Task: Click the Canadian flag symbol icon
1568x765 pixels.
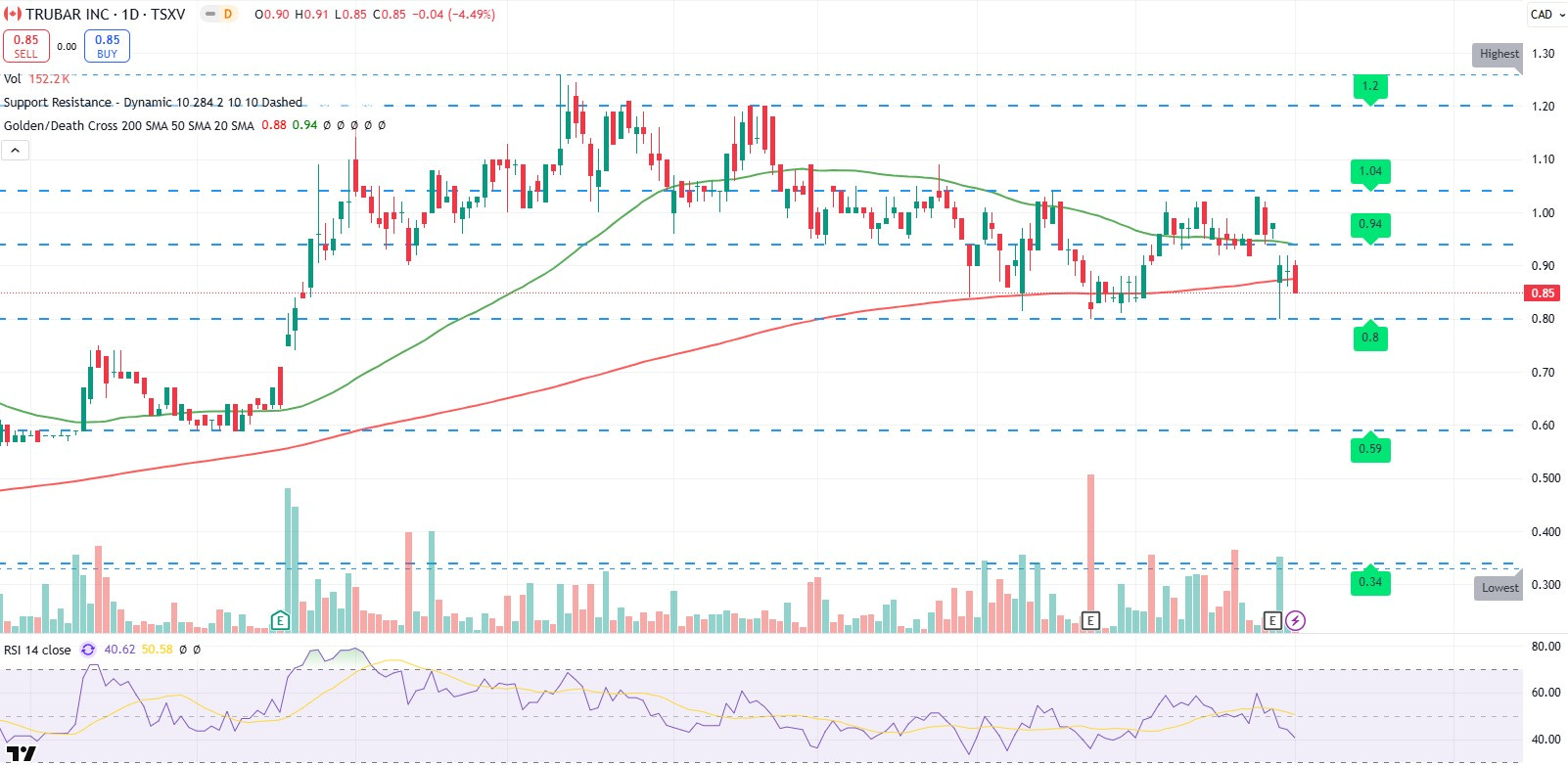Action: (13, 15)
